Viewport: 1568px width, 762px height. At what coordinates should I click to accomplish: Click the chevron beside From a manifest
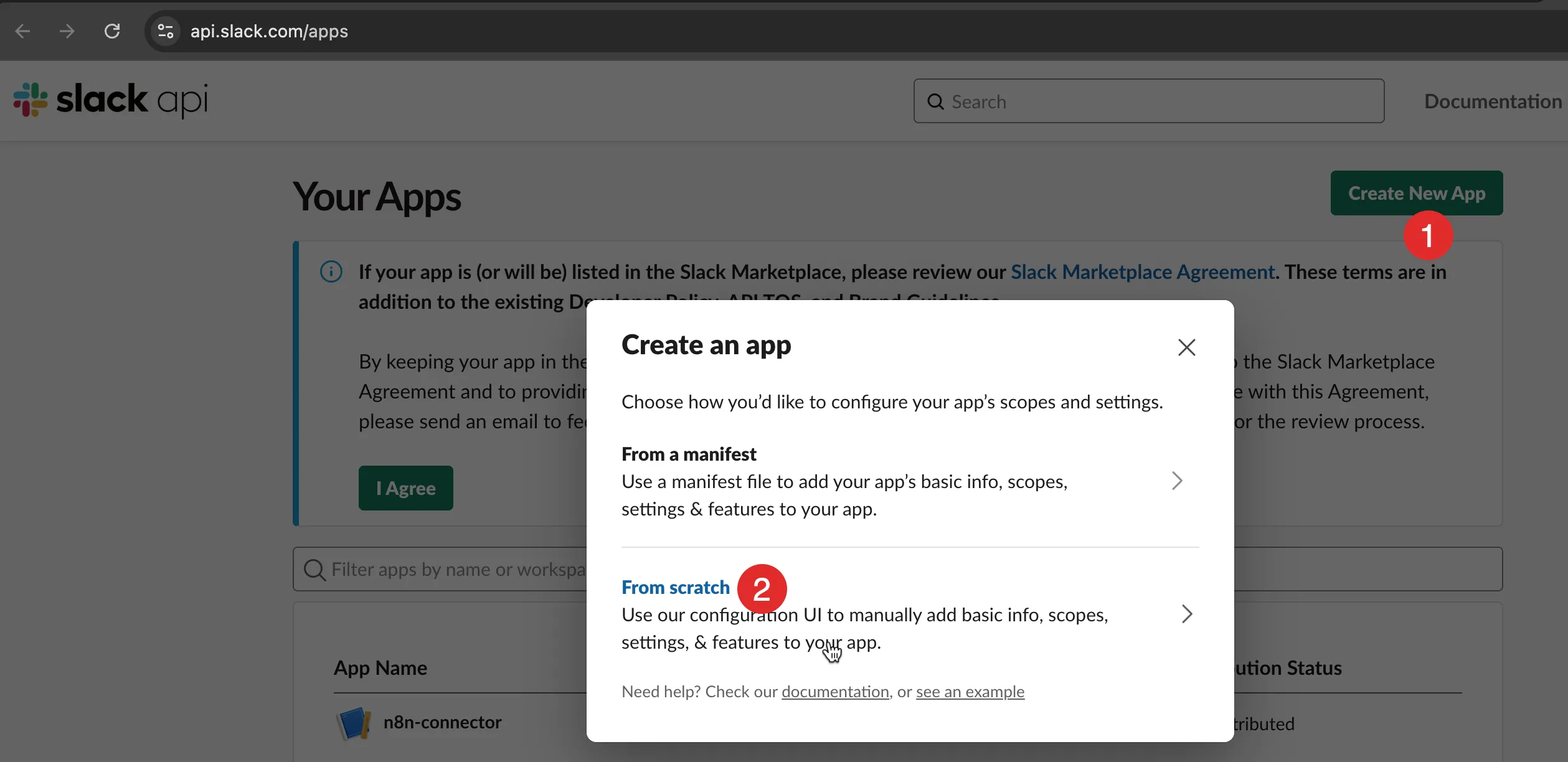[x=1177, y=481]
